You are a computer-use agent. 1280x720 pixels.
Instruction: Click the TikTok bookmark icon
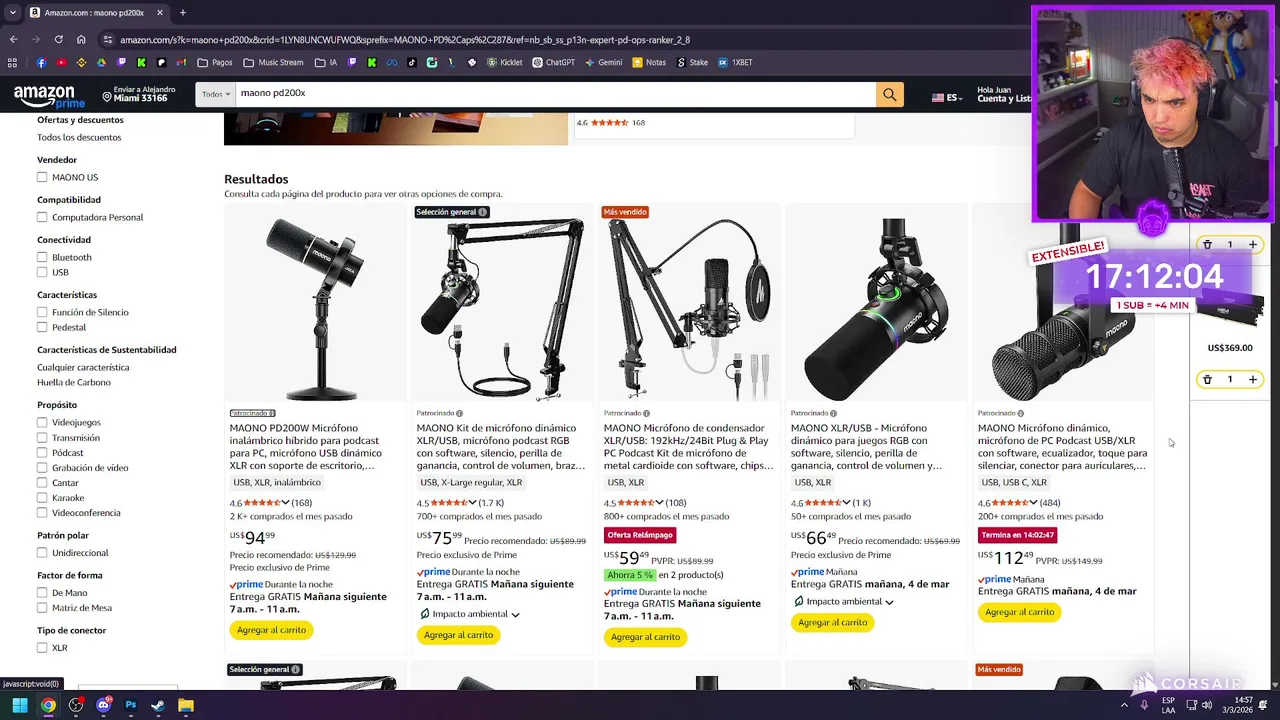(x=412, y=62)
